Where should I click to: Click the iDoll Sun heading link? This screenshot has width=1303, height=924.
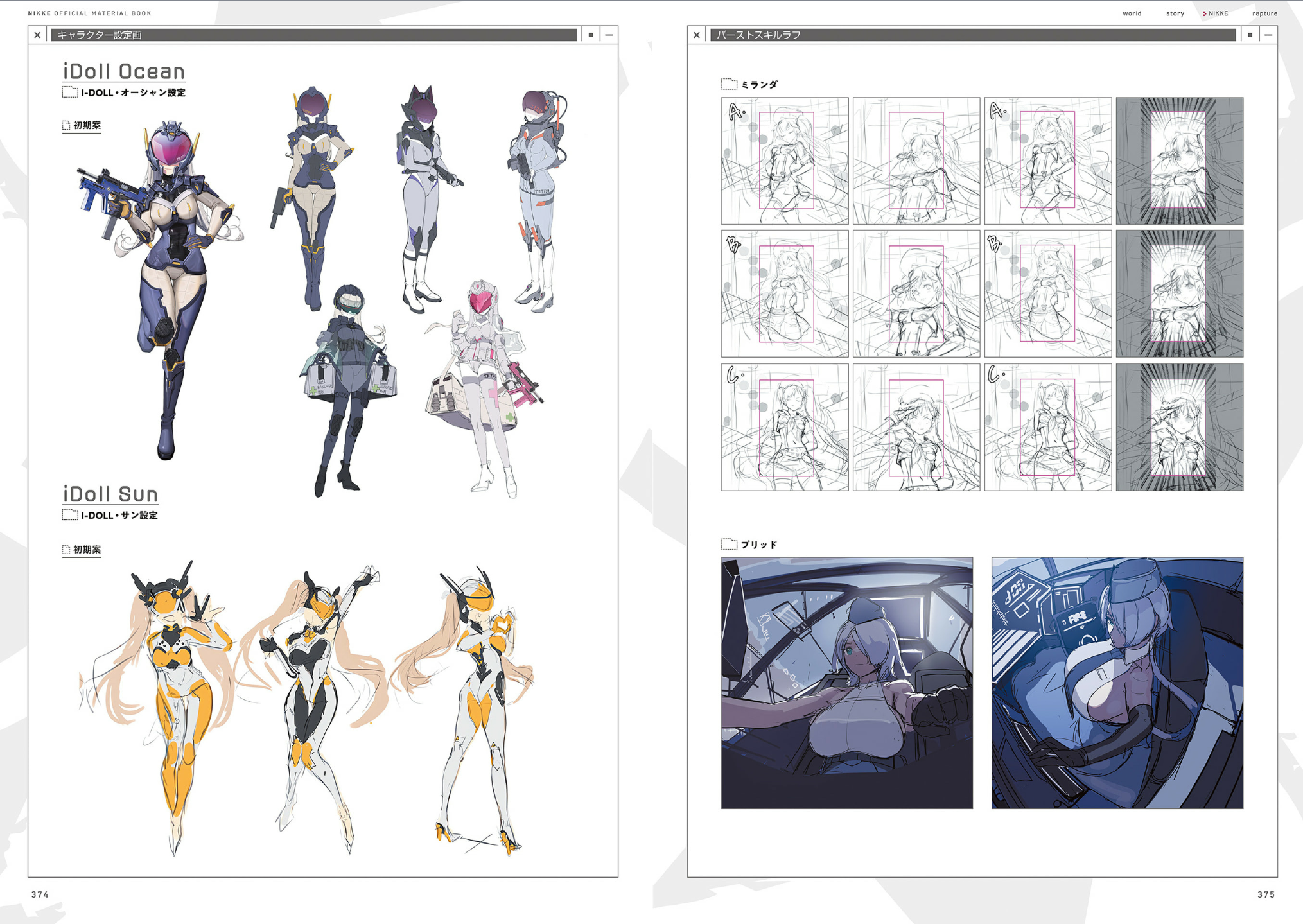tap(110, 494)
